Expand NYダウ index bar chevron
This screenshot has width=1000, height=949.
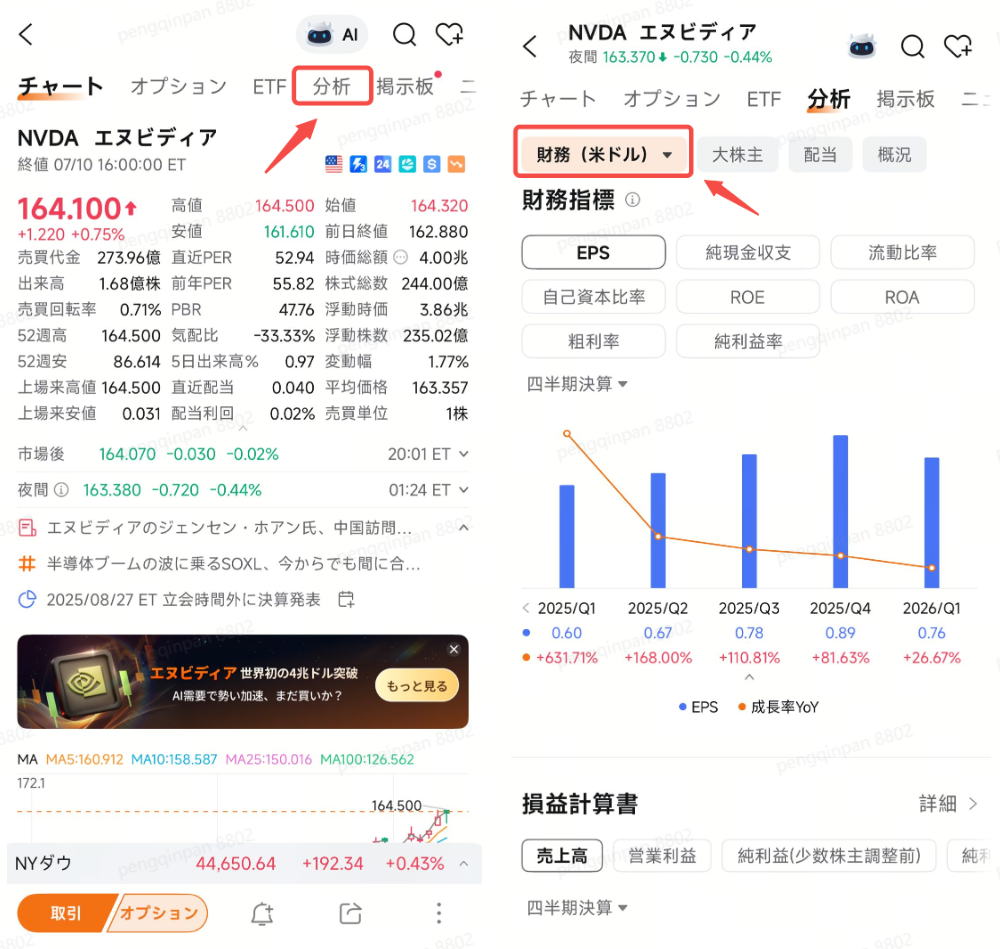tap(464, 864)
